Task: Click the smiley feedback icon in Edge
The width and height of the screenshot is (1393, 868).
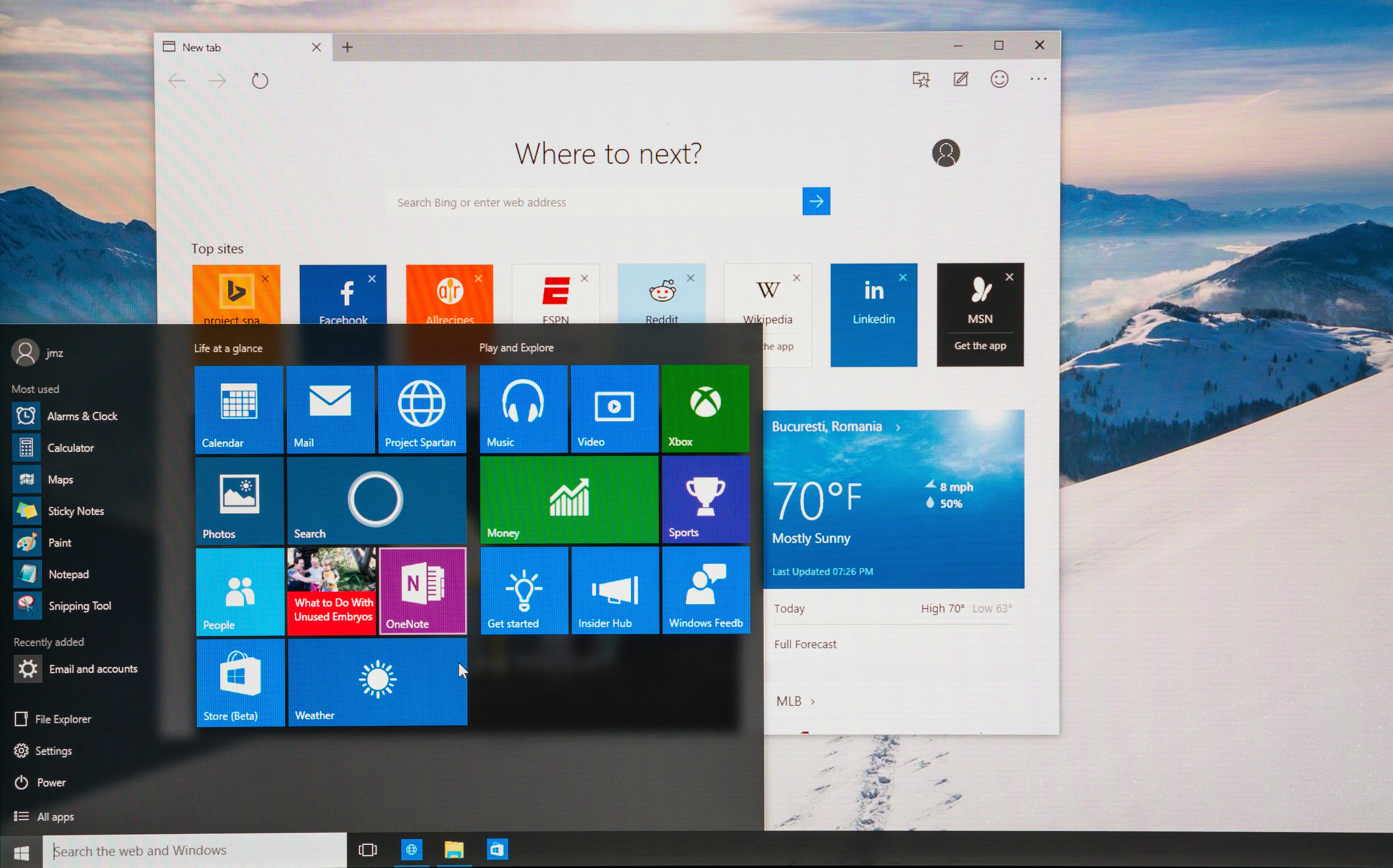Action: (x=999, y=79)
